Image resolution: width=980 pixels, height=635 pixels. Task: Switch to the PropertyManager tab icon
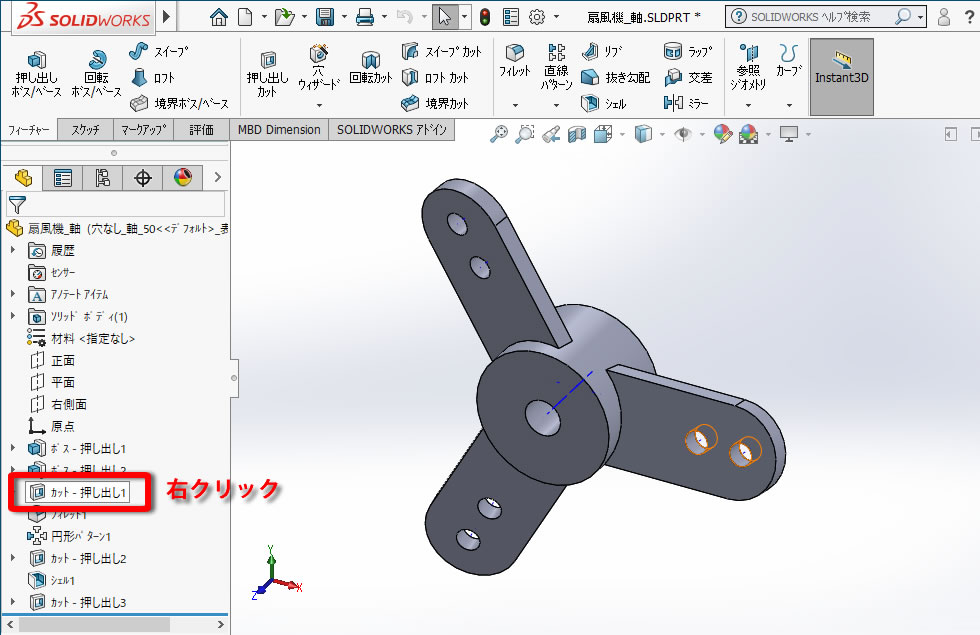click(62, 178)
